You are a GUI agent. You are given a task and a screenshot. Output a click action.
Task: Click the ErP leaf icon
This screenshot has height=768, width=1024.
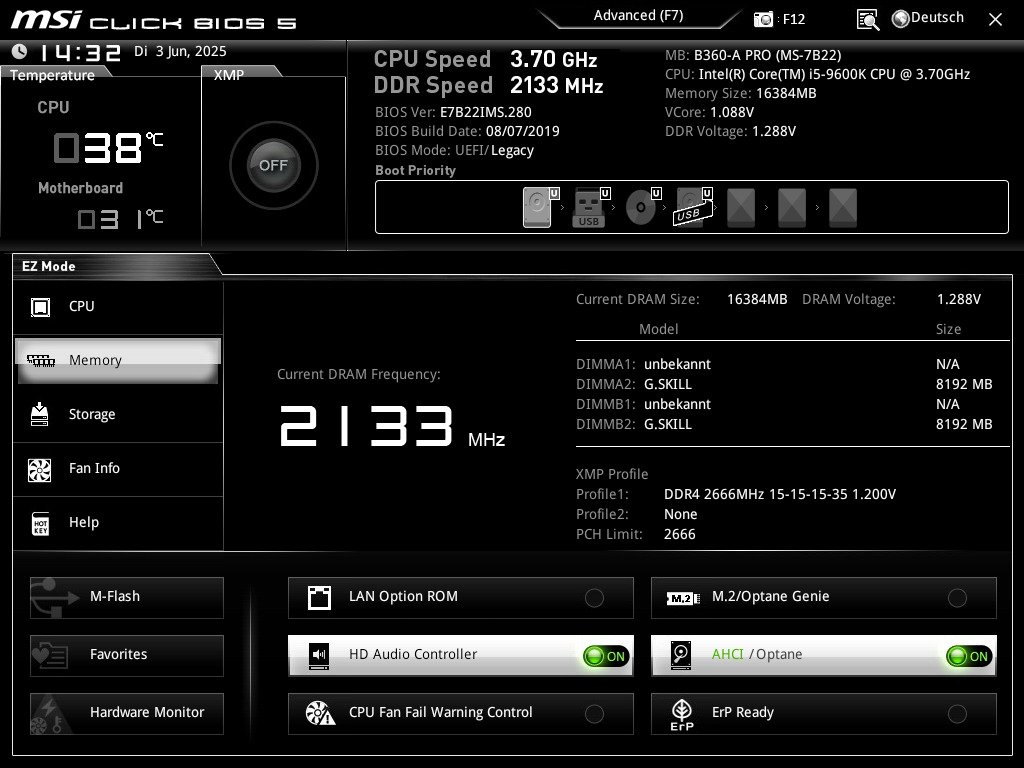[x=682, y=714]
